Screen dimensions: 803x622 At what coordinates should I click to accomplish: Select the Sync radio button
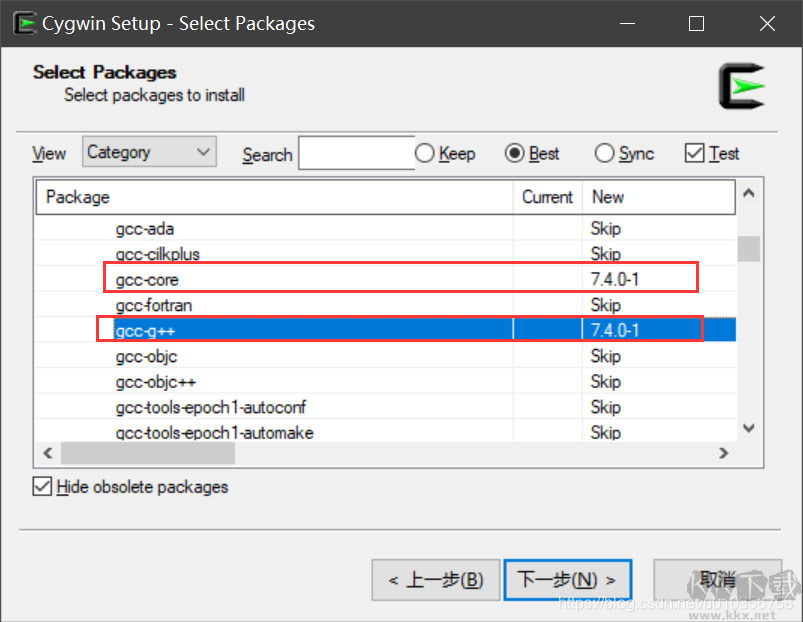602,153
